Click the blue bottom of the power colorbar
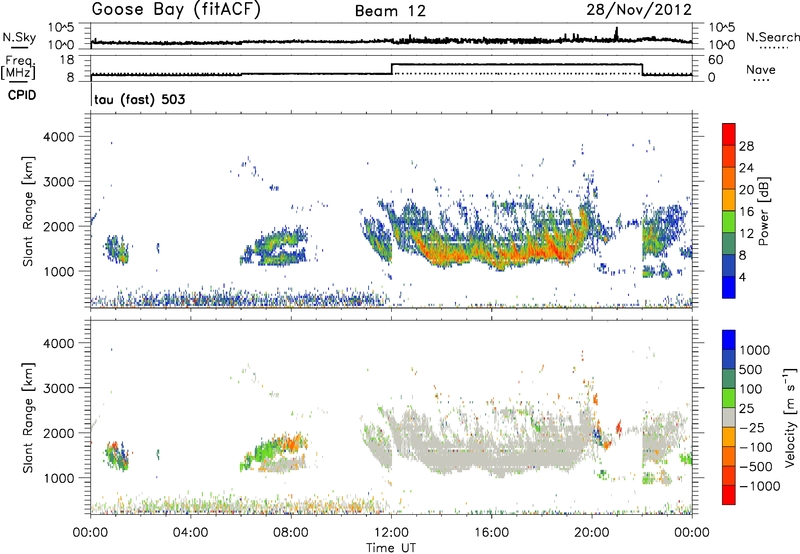 729,289
